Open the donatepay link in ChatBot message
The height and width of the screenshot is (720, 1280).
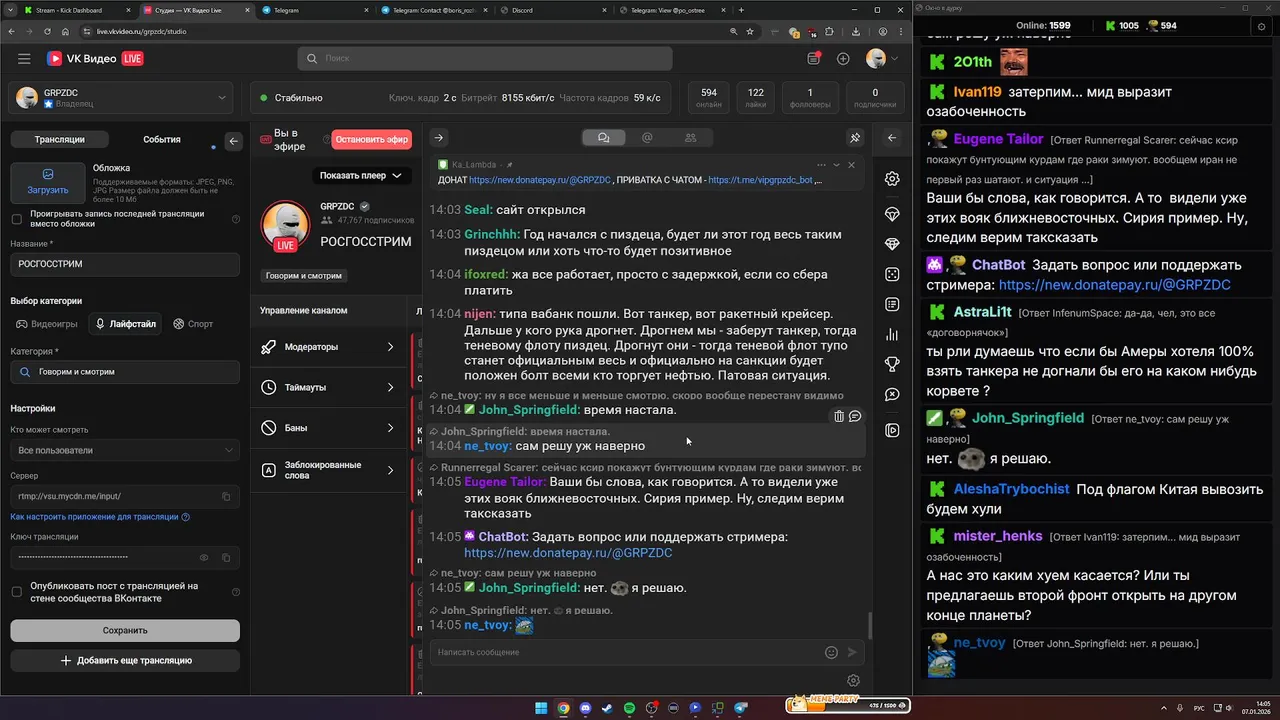click(568, 553)
